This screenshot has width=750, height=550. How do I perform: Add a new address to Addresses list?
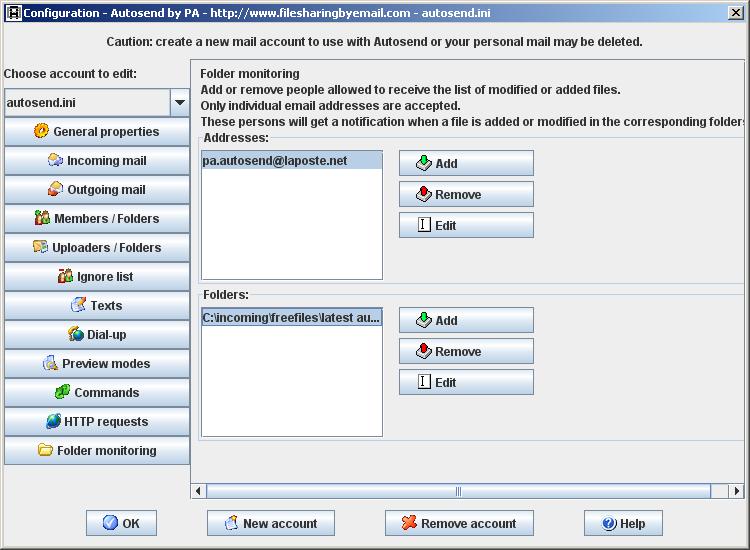466,164
